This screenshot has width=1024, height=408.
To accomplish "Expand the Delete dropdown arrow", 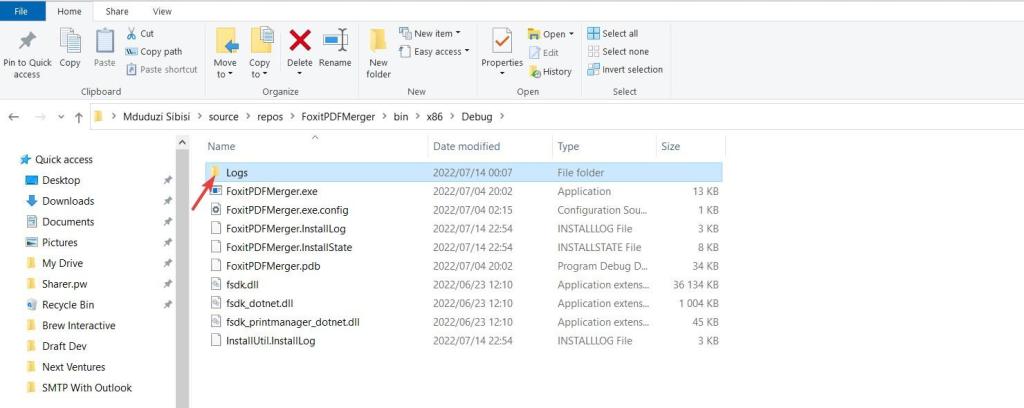I will pyautogui.click(x=300, y=74).
